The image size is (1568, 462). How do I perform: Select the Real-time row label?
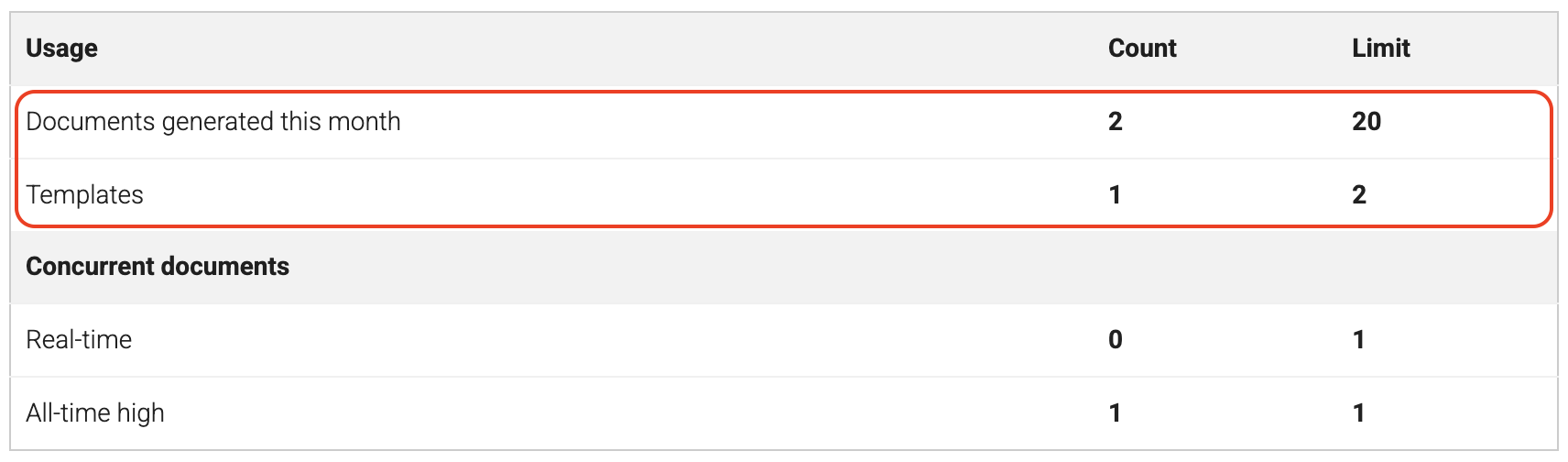(x=79, y=340)
